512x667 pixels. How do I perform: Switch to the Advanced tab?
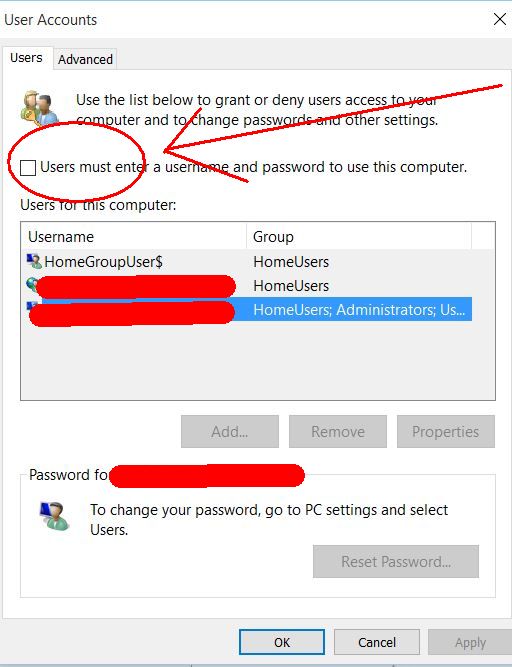pyautogui.click(x=85, y=59)
